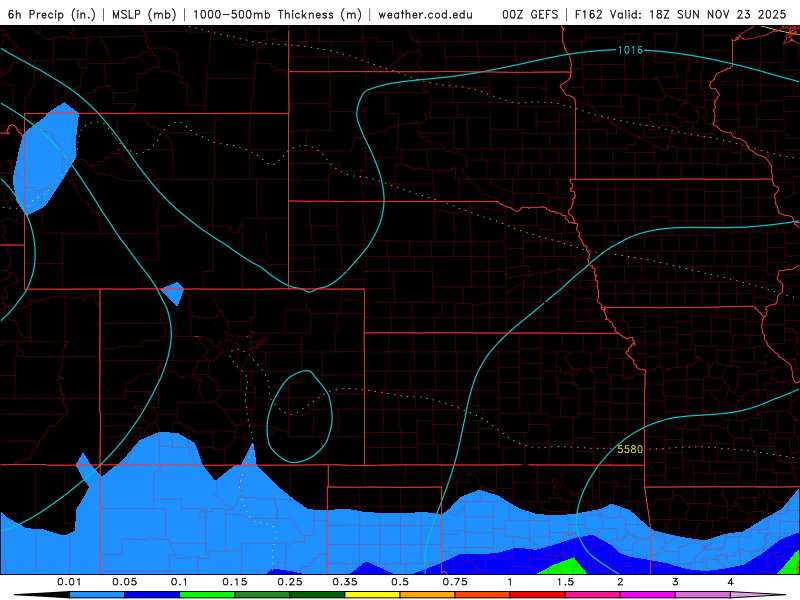The image size is (800, 600).
Task: Click the small precipitation patch on the map's upper state border
Action: pyautogui.click(x=173, y=293)
